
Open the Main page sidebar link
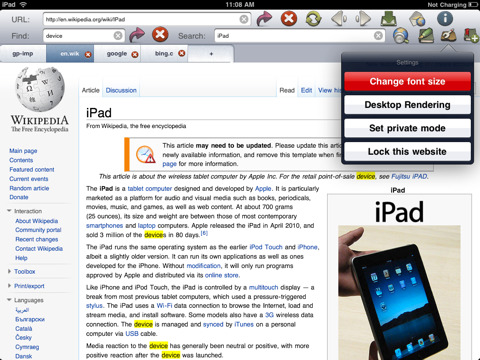point(23,151)
